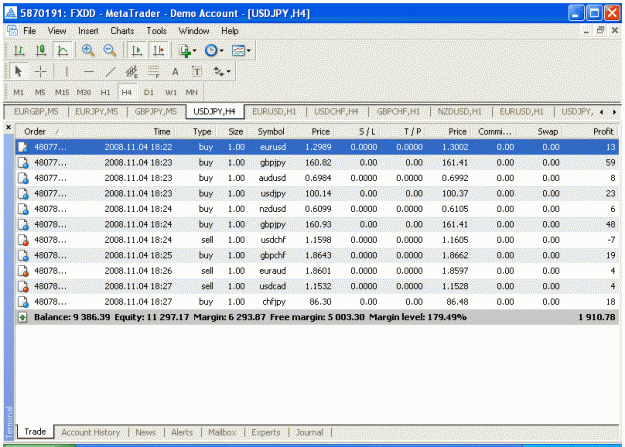Viewport: 625px width, 447px height.
Task: Switch to NZDUSD,H1 chart tab
Action: click(460, 112)
